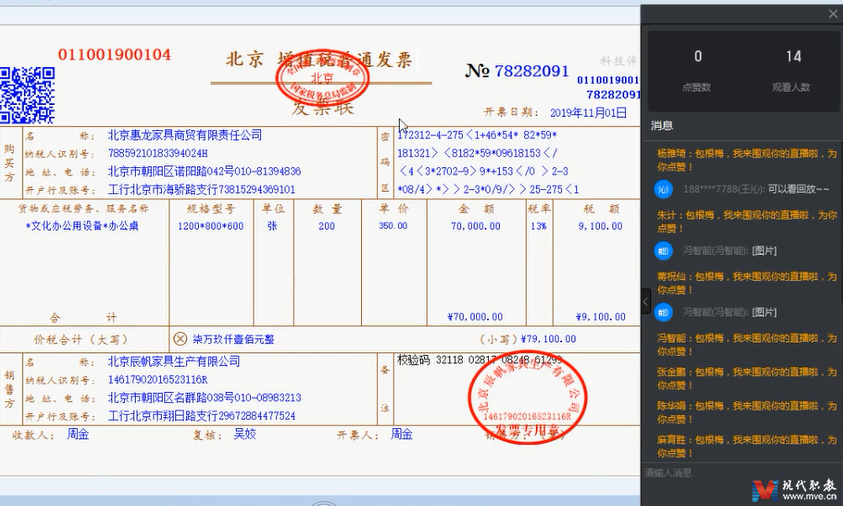Click buyer tax ID 78859210183394024H
843x506 pixels.
click(x=158, y=153)
